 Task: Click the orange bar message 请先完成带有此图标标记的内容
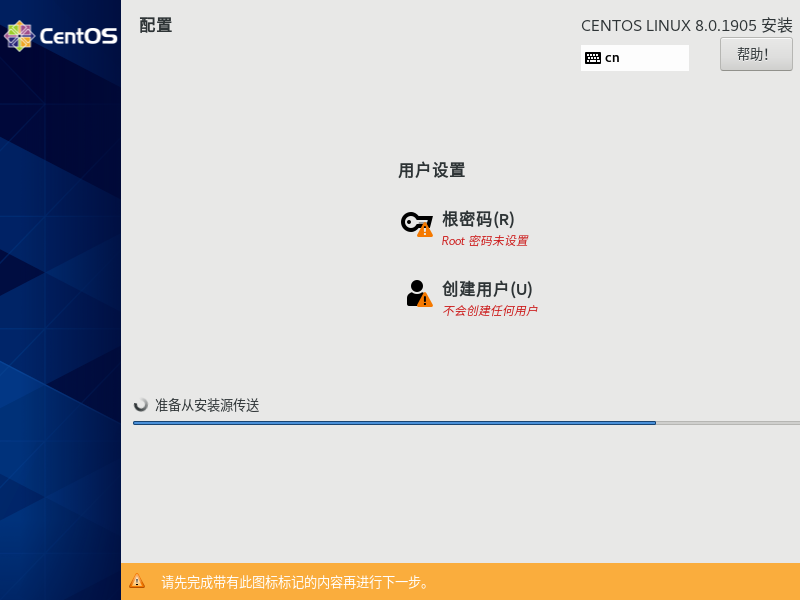pos(296,582)
